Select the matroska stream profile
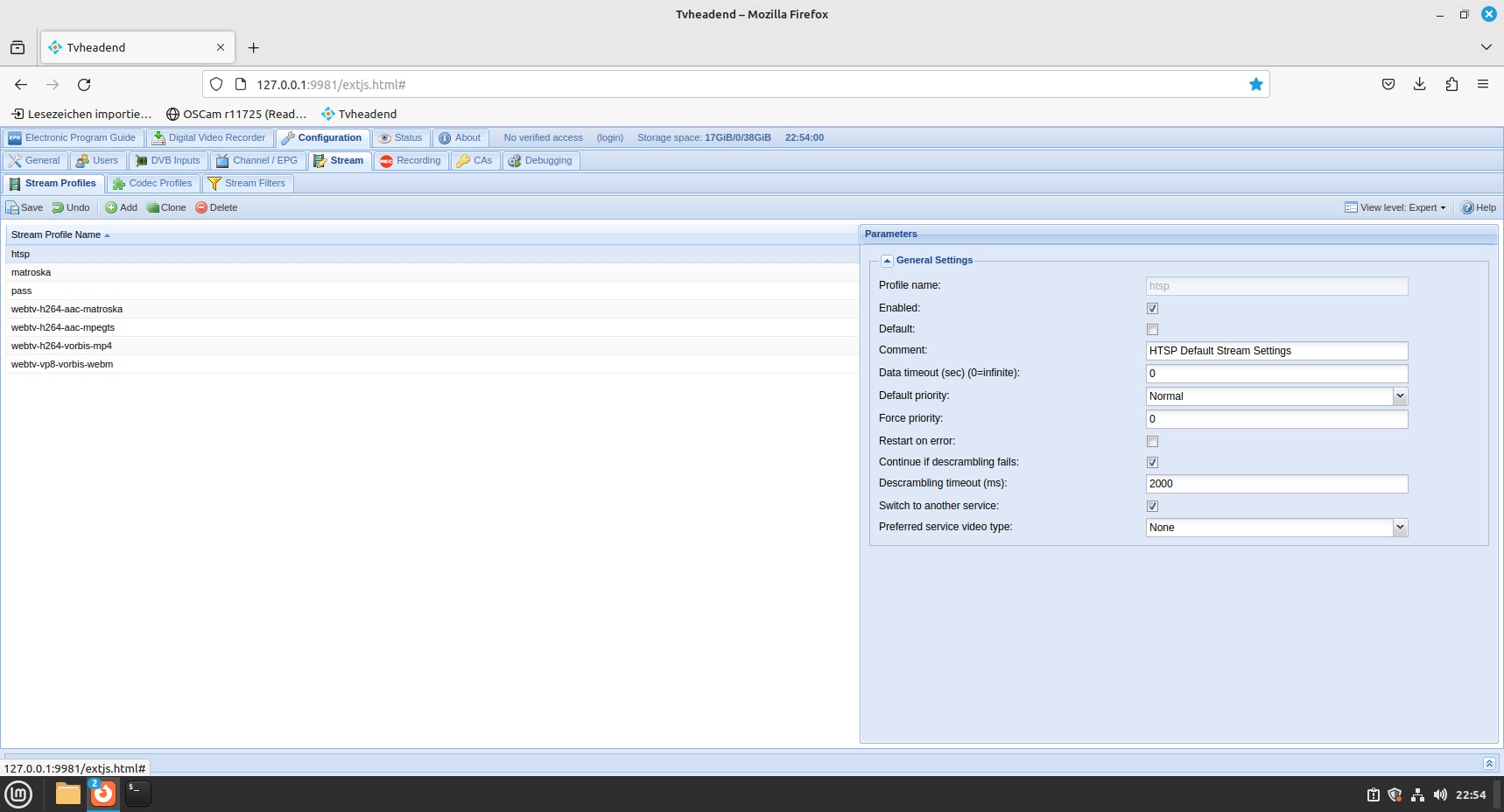Viewport: 1504px width, 812px height. click(432, 273)
